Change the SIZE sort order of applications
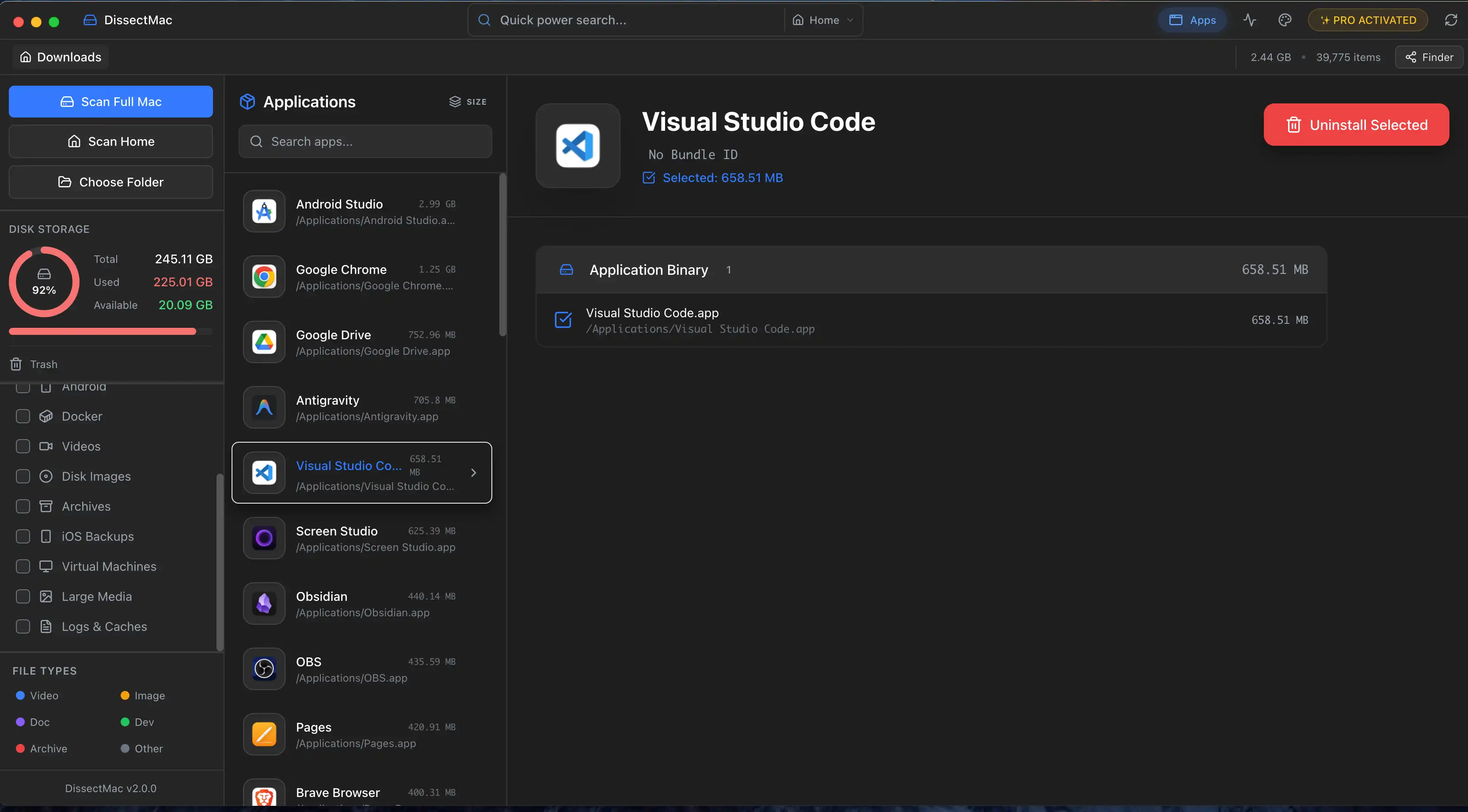1468x812 pixels. tap(468, 102)
